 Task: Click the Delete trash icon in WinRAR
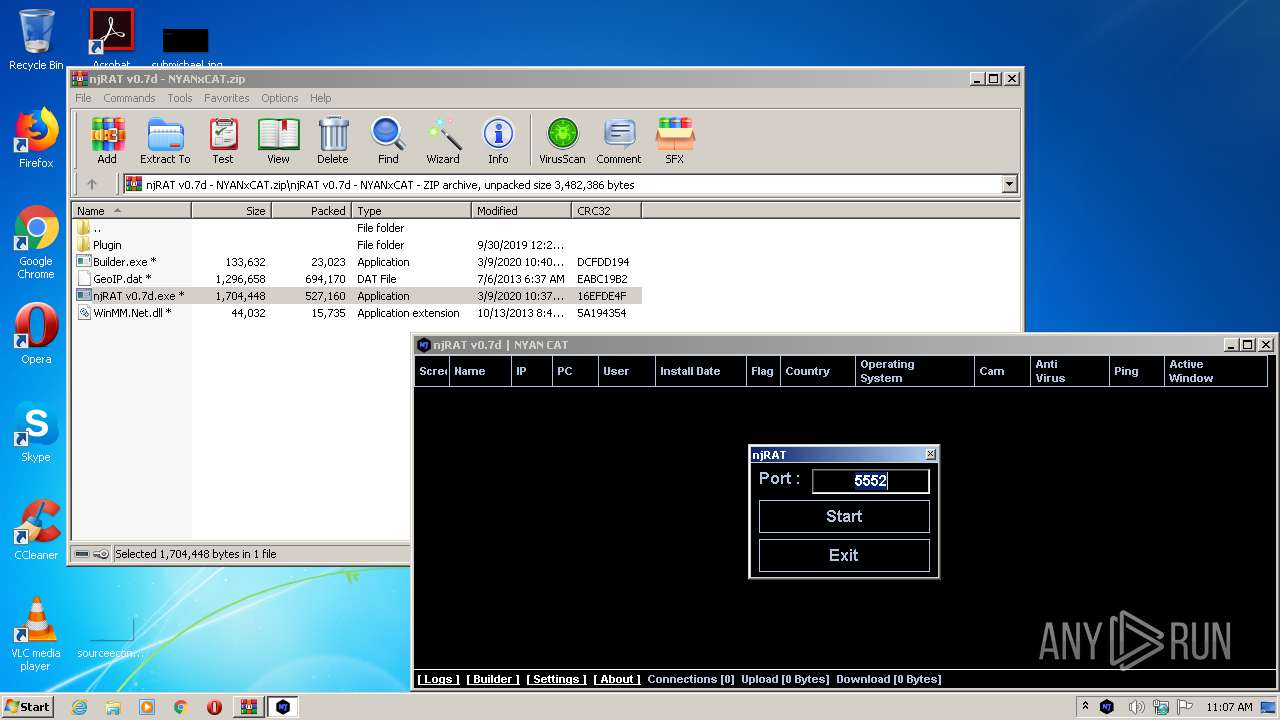[333, 140]
